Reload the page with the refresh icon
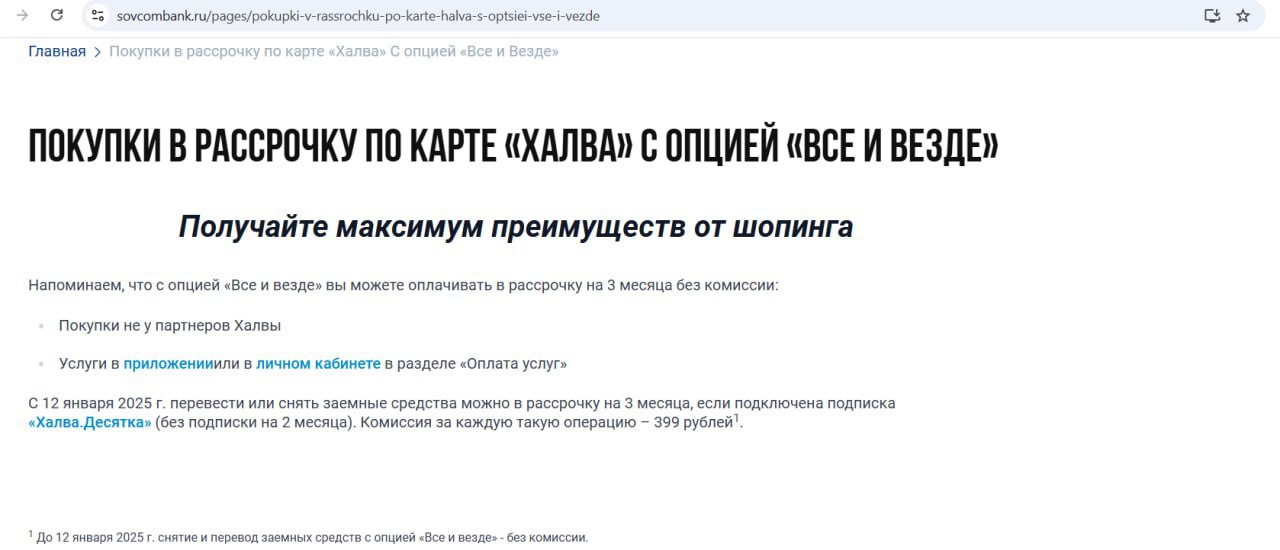The image size is (1280, 550). click(x=57, y=15)
